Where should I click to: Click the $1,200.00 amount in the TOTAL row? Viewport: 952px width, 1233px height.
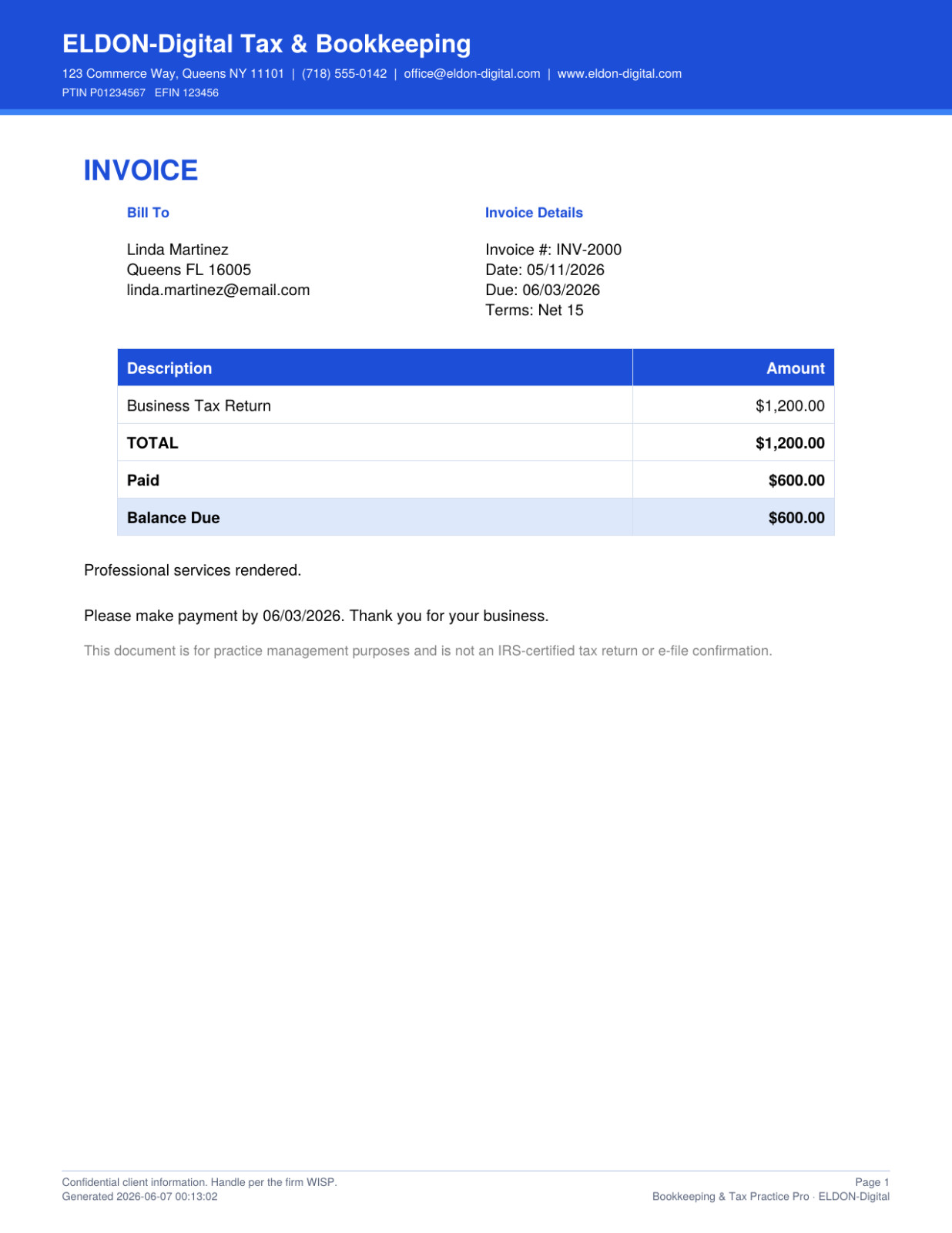[x=789, y=443]
